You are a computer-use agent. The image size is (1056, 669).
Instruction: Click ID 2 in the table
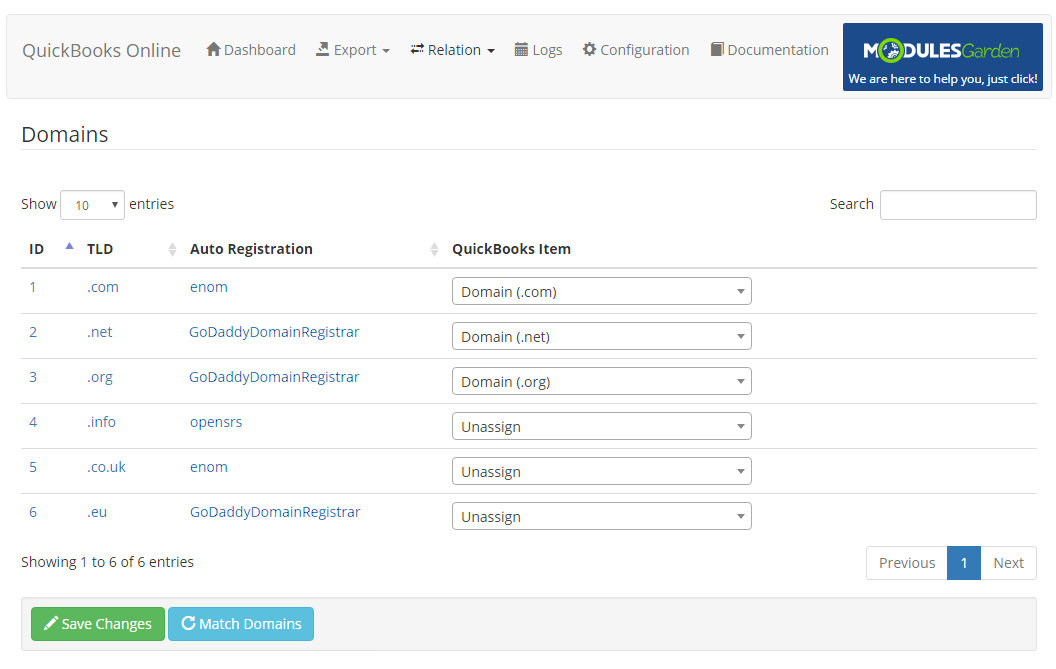point(32,332)
